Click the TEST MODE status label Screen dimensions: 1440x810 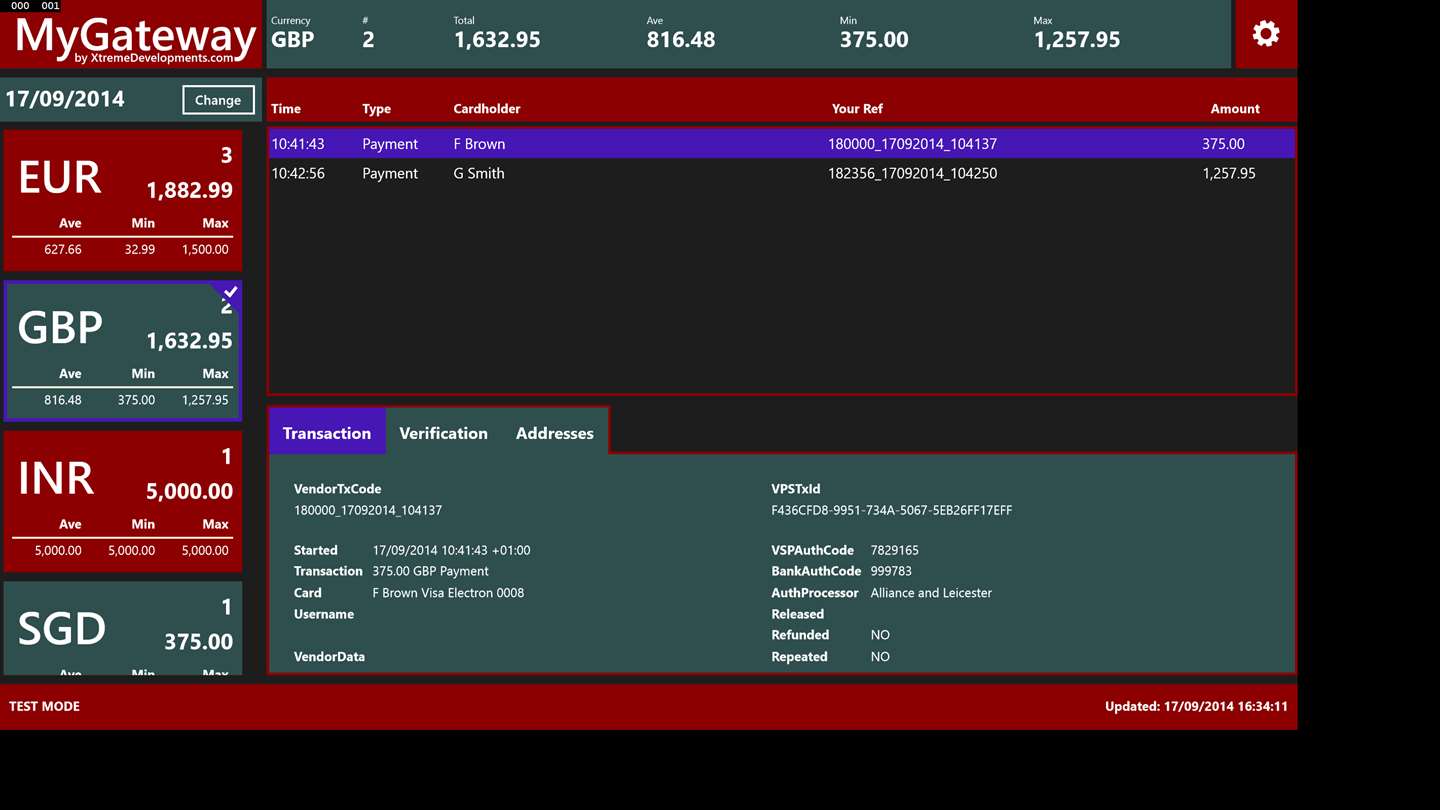click(x=45, y=706)
